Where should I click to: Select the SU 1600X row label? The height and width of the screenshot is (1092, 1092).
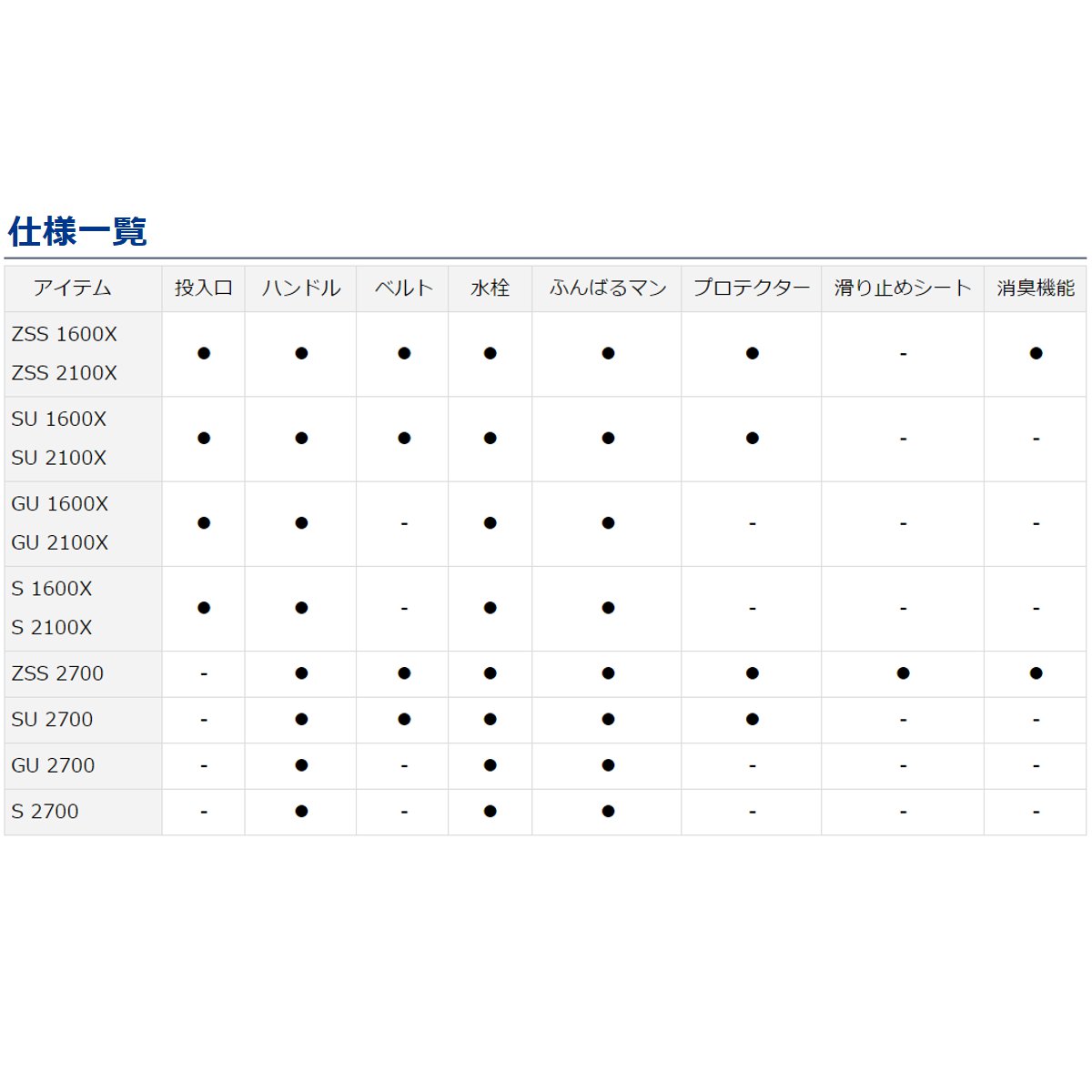[x=60, y=420]
